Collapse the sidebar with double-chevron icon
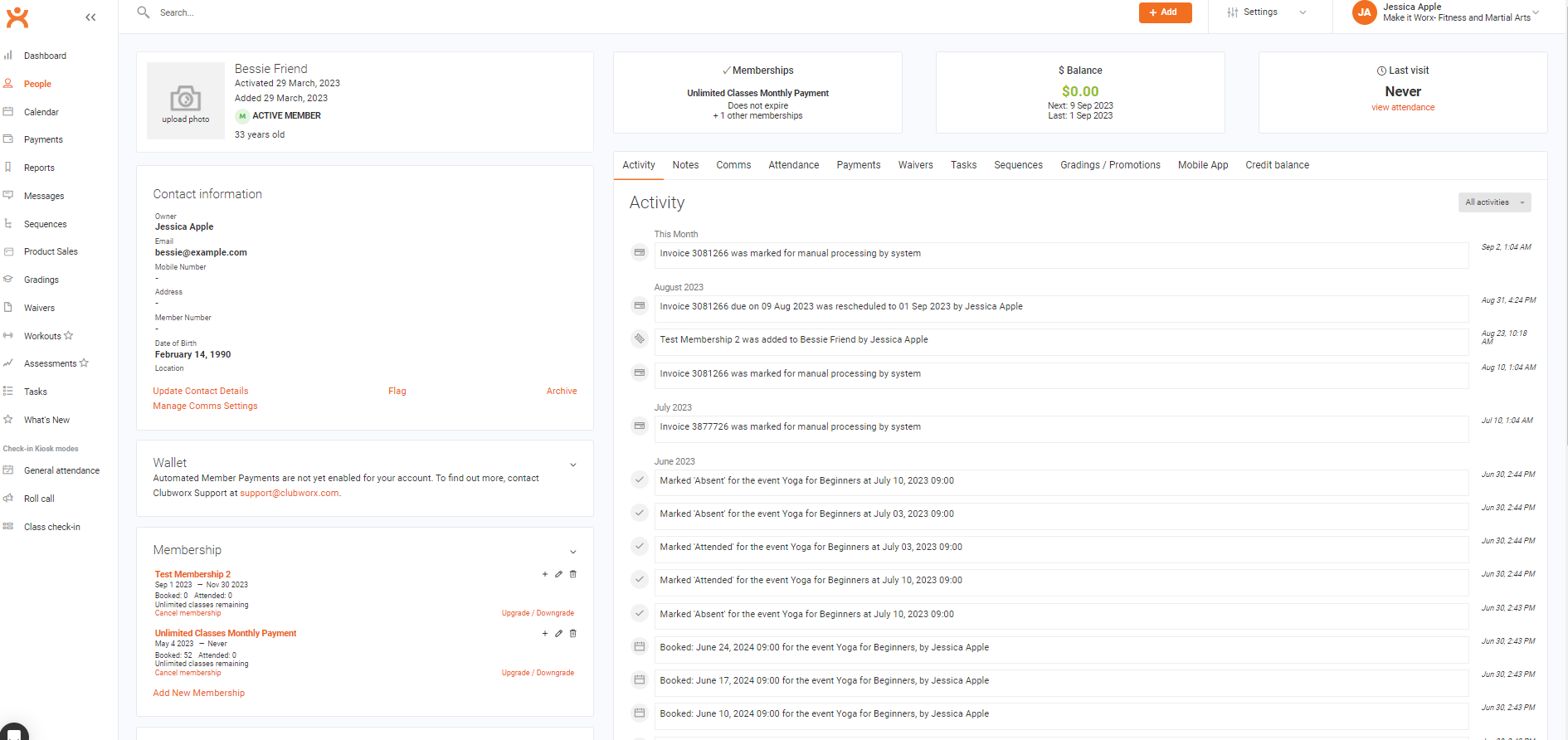Viewport: 1568px width, 740px height. click(x=90, y=17)
